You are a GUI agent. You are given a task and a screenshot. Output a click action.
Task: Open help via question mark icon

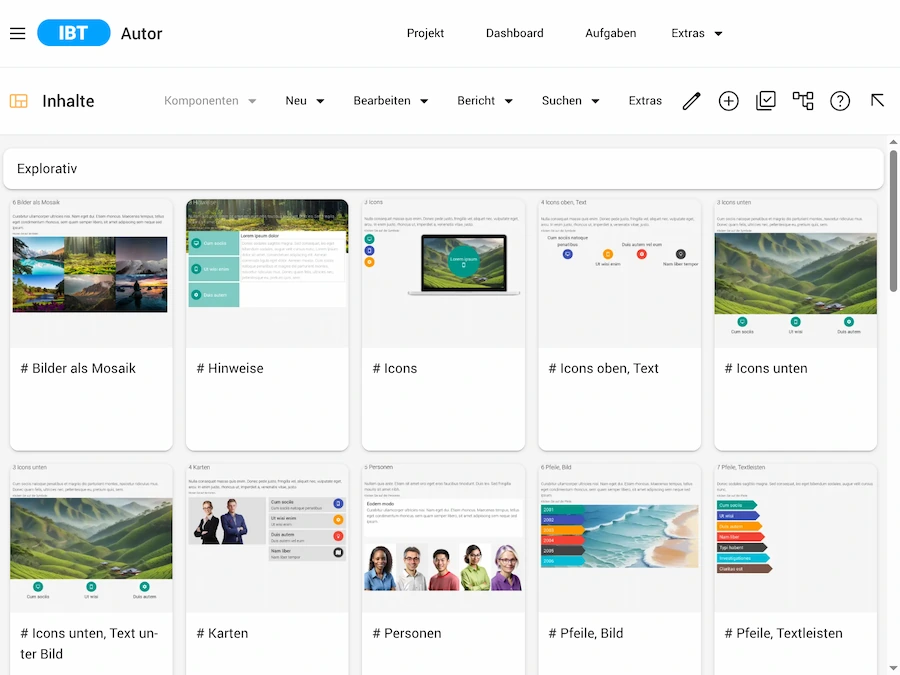click(840, 101)
